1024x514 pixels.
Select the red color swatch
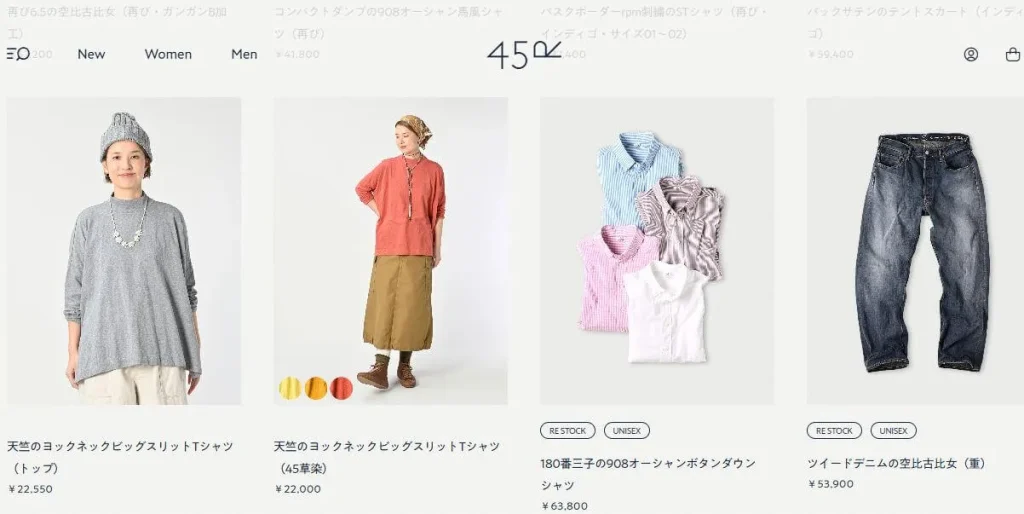tap(341, 388)
